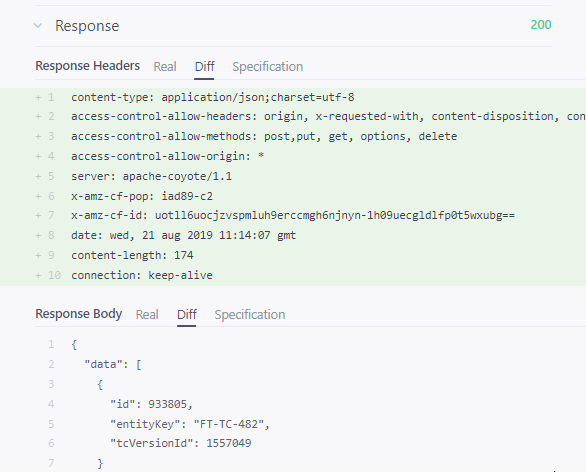
Task: Click the Response Headers label
Action: [87, 66]
